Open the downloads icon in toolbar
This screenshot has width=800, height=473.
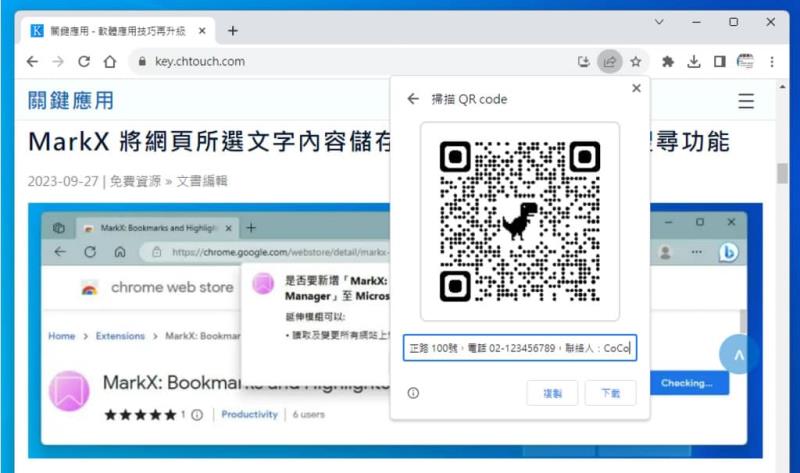(693, 62)
